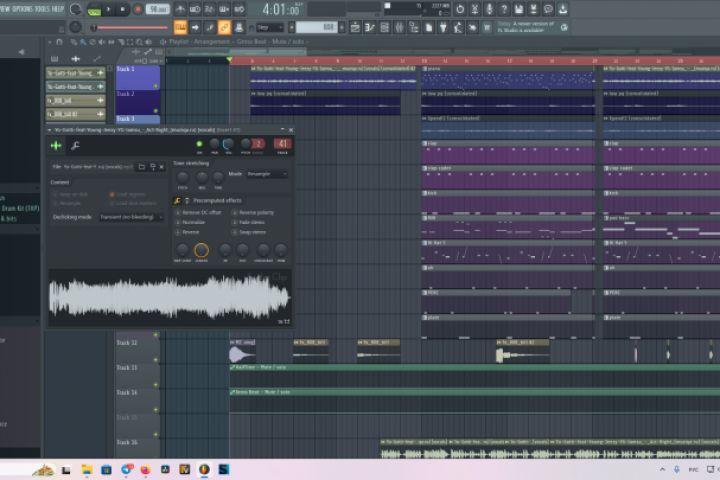
Task: Click the help question mark icon
Action: pyautogui.click(x=504, y=9)
